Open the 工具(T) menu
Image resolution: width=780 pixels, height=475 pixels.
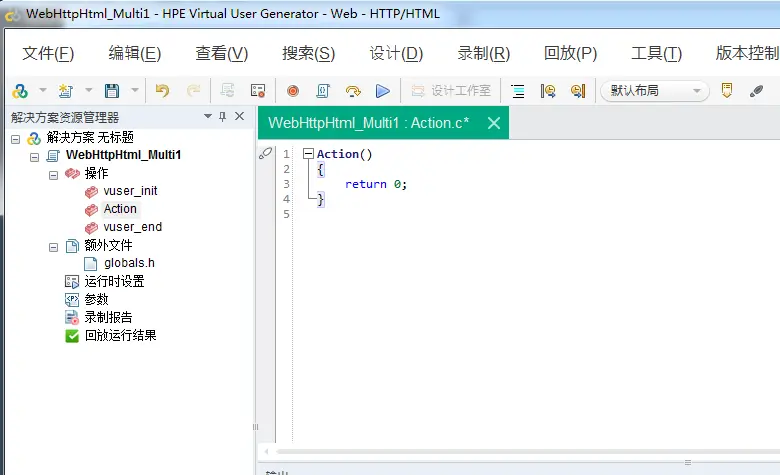pyautogui.click(x=656, y=53)
